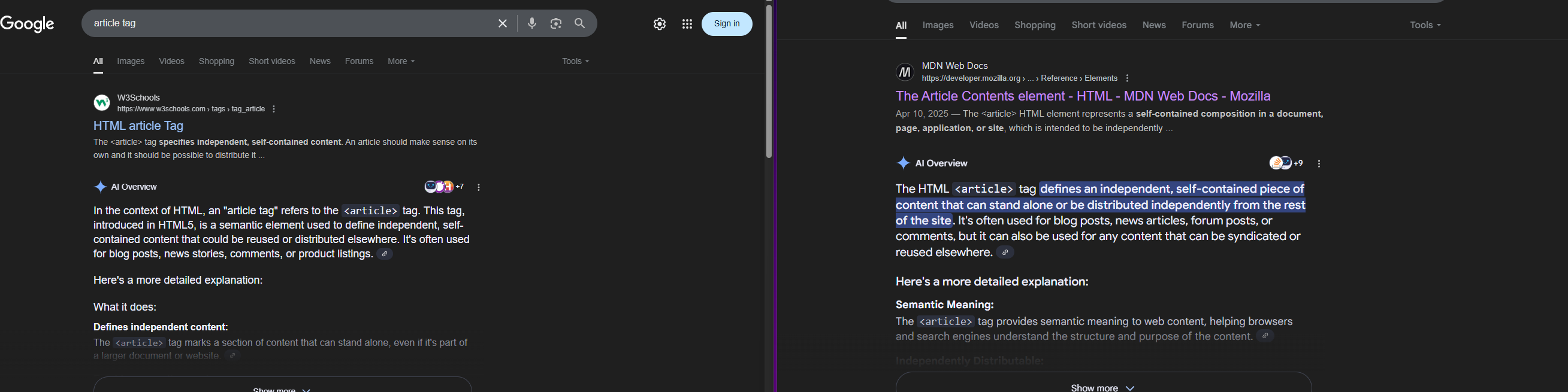
Task: Click the magnifying glass search icon
Action: (x=580, y=24)
